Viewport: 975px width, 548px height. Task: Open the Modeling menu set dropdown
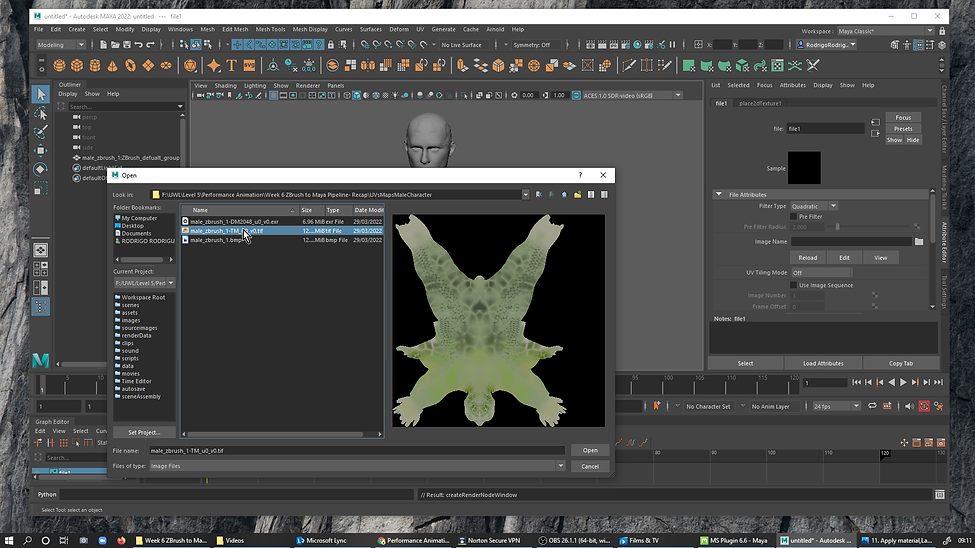[x=61, y=45]
